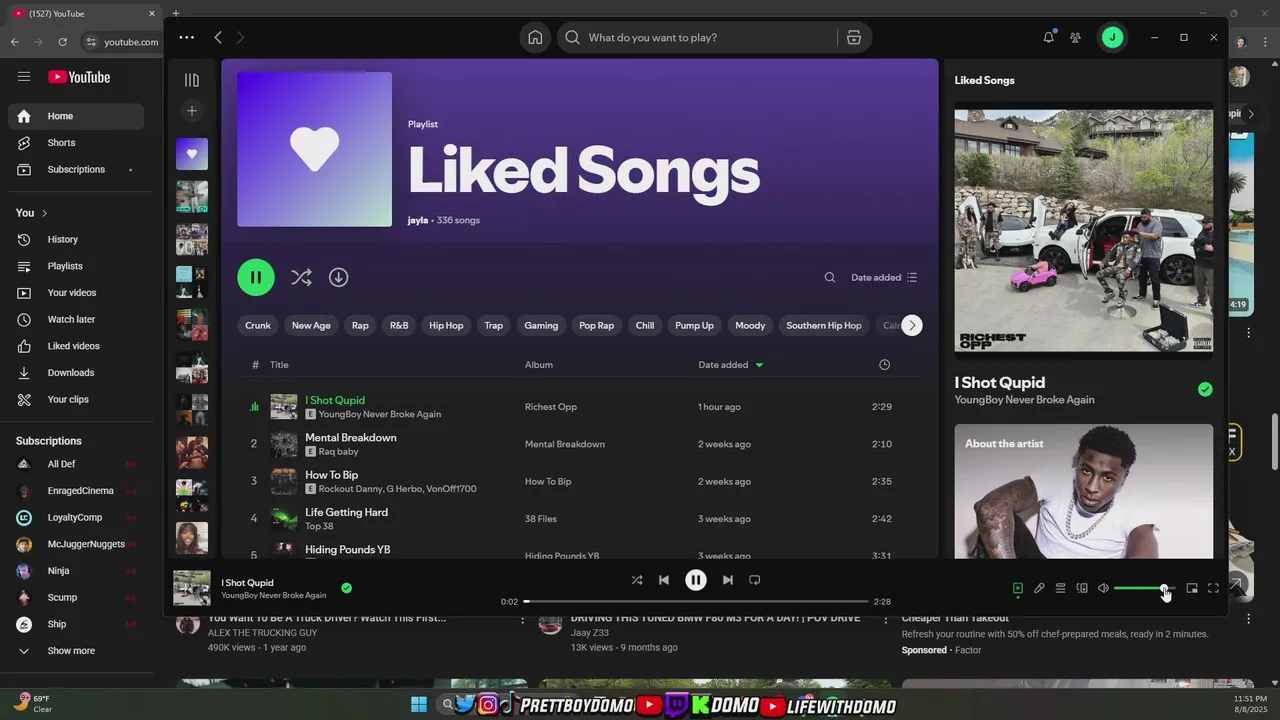
Task: Open Spotify profile avatar J
Action: pyautogui.click(x=1112, y=37)
